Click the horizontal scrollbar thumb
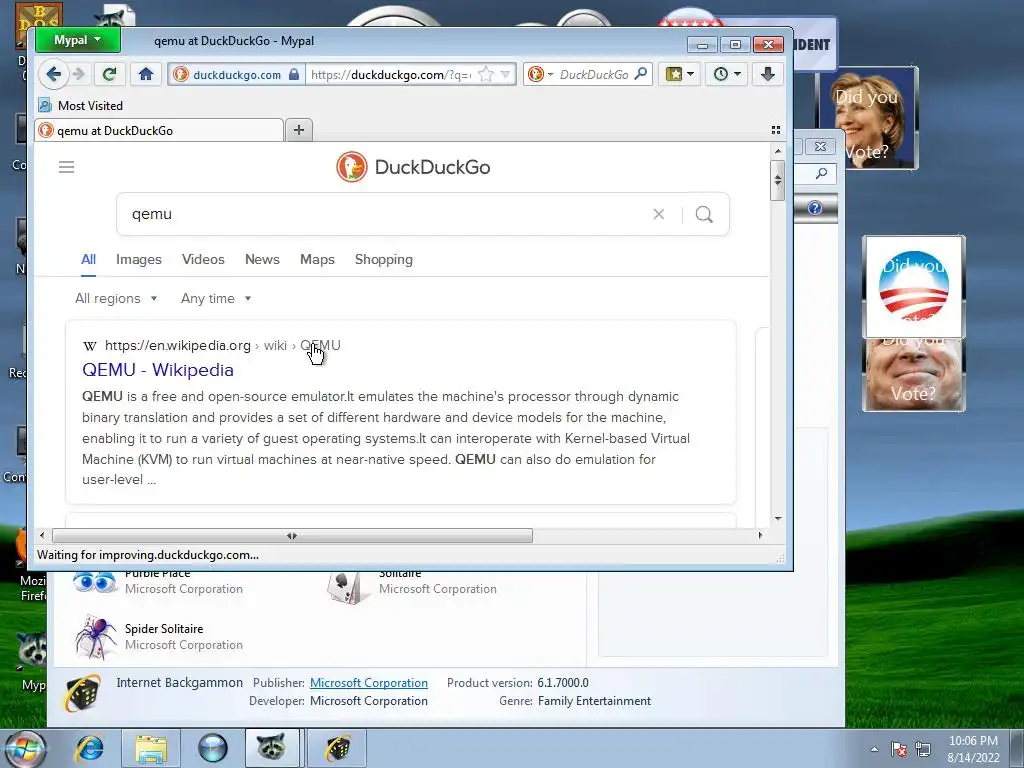Viewport: 1024px width, 768px height. tap(292, 536)
